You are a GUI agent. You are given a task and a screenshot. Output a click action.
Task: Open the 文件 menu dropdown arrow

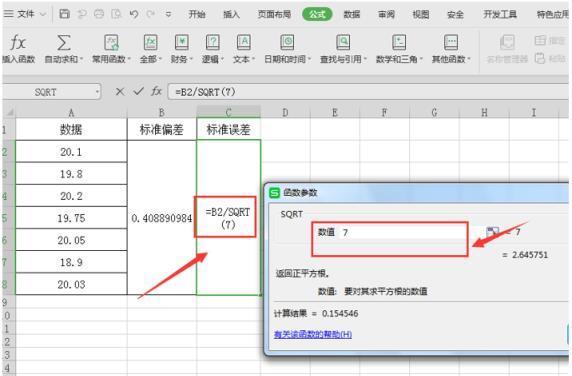tap(43, 14)
